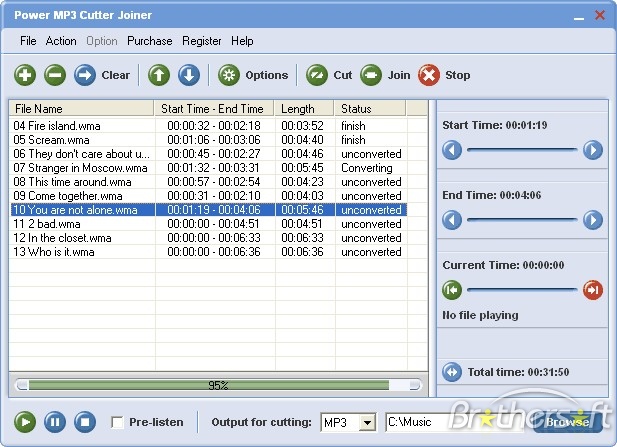This screenshot has width=617, height=447.
Task: Select row 10 You are not alone.wma
Action: (209, 210)
